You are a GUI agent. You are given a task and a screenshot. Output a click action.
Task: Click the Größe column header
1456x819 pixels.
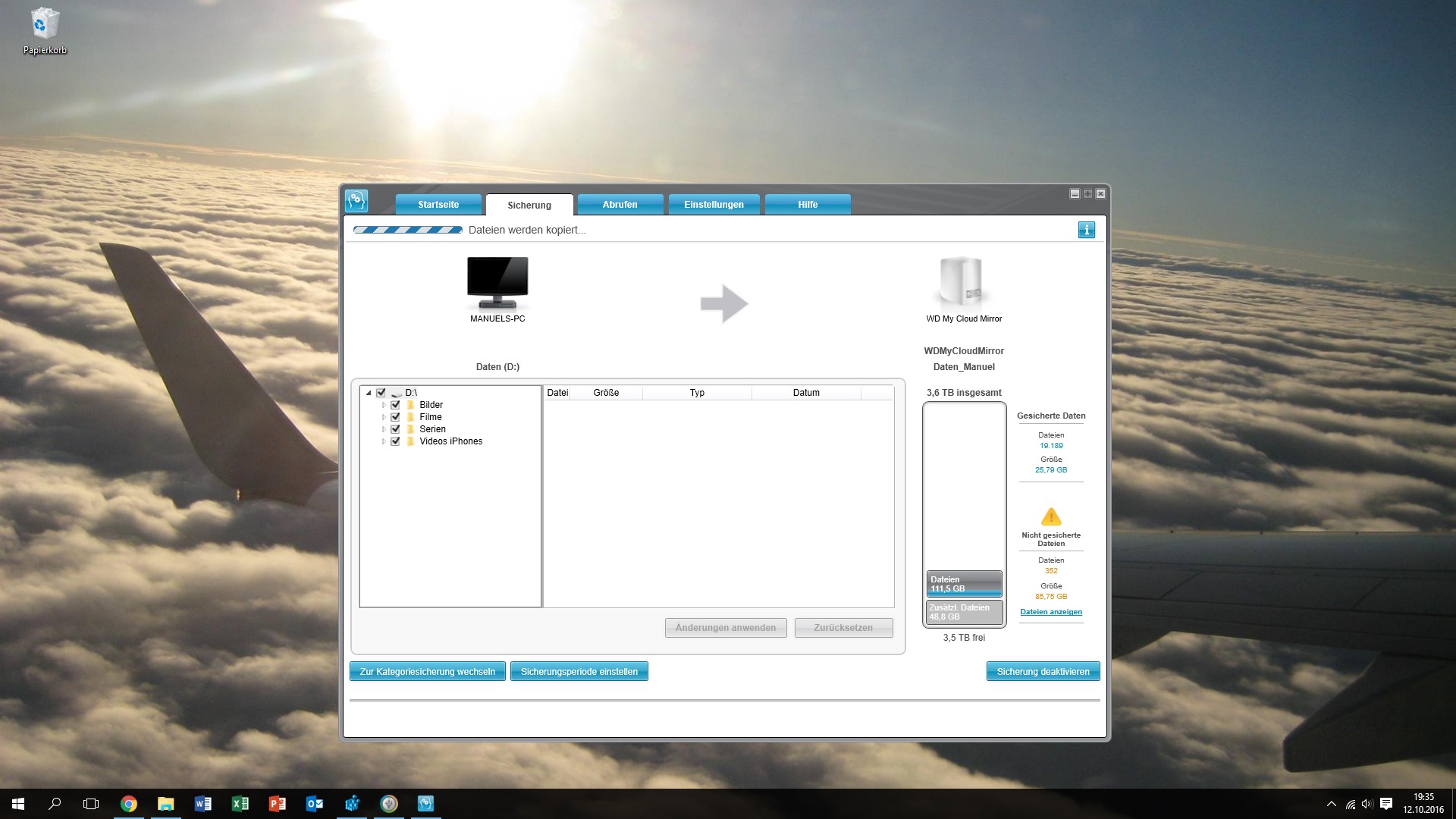tap(606, 393)
